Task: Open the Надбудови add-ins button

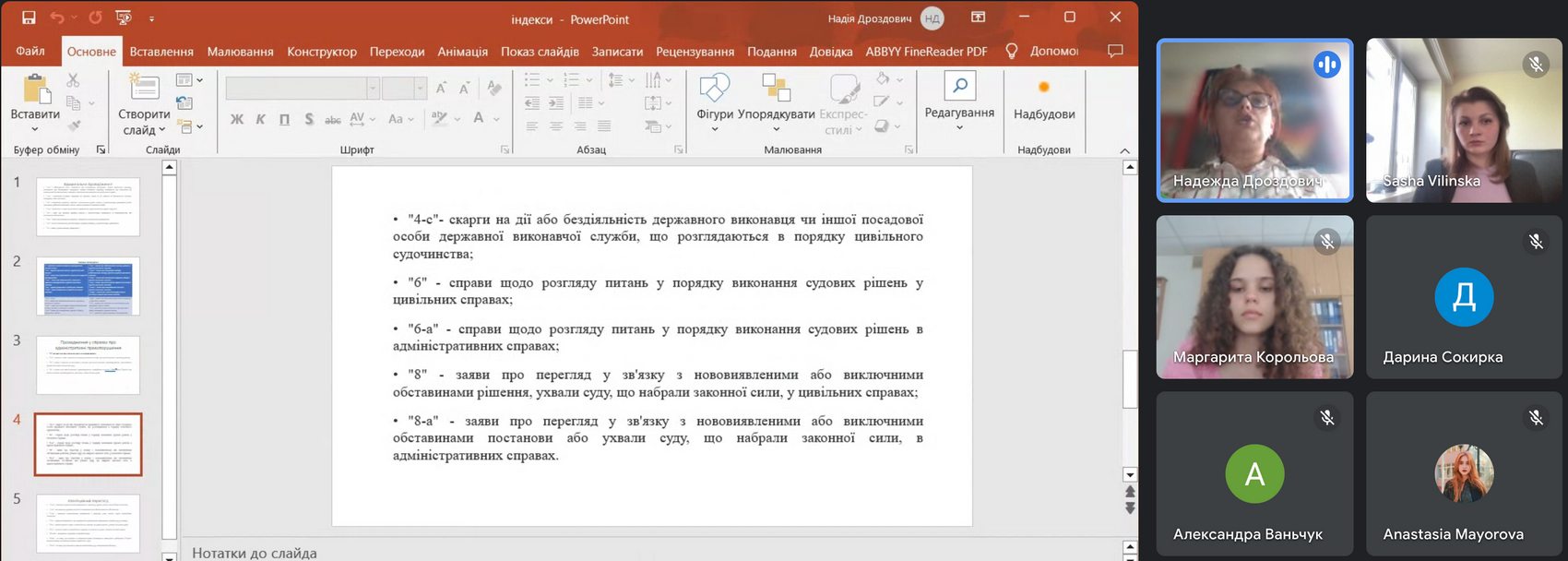Action: pyautogui.click(x=1043, y=98)
